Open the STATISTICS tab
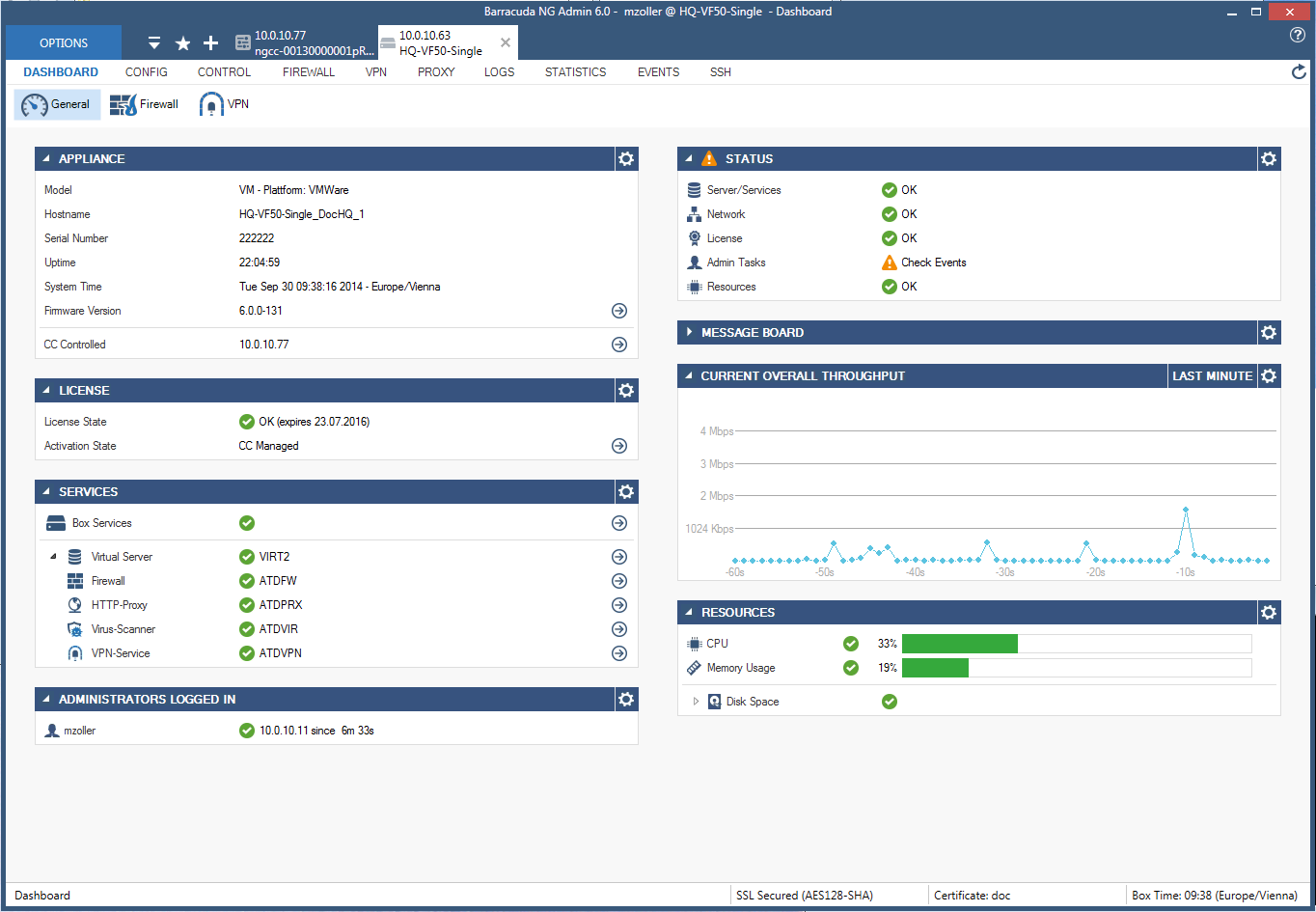 576,72
